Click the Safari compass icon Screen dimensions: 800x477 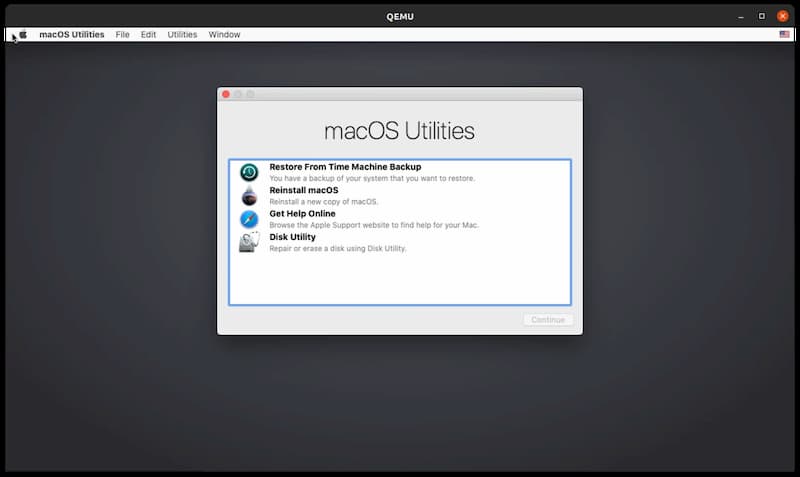(x=249, y=219)
